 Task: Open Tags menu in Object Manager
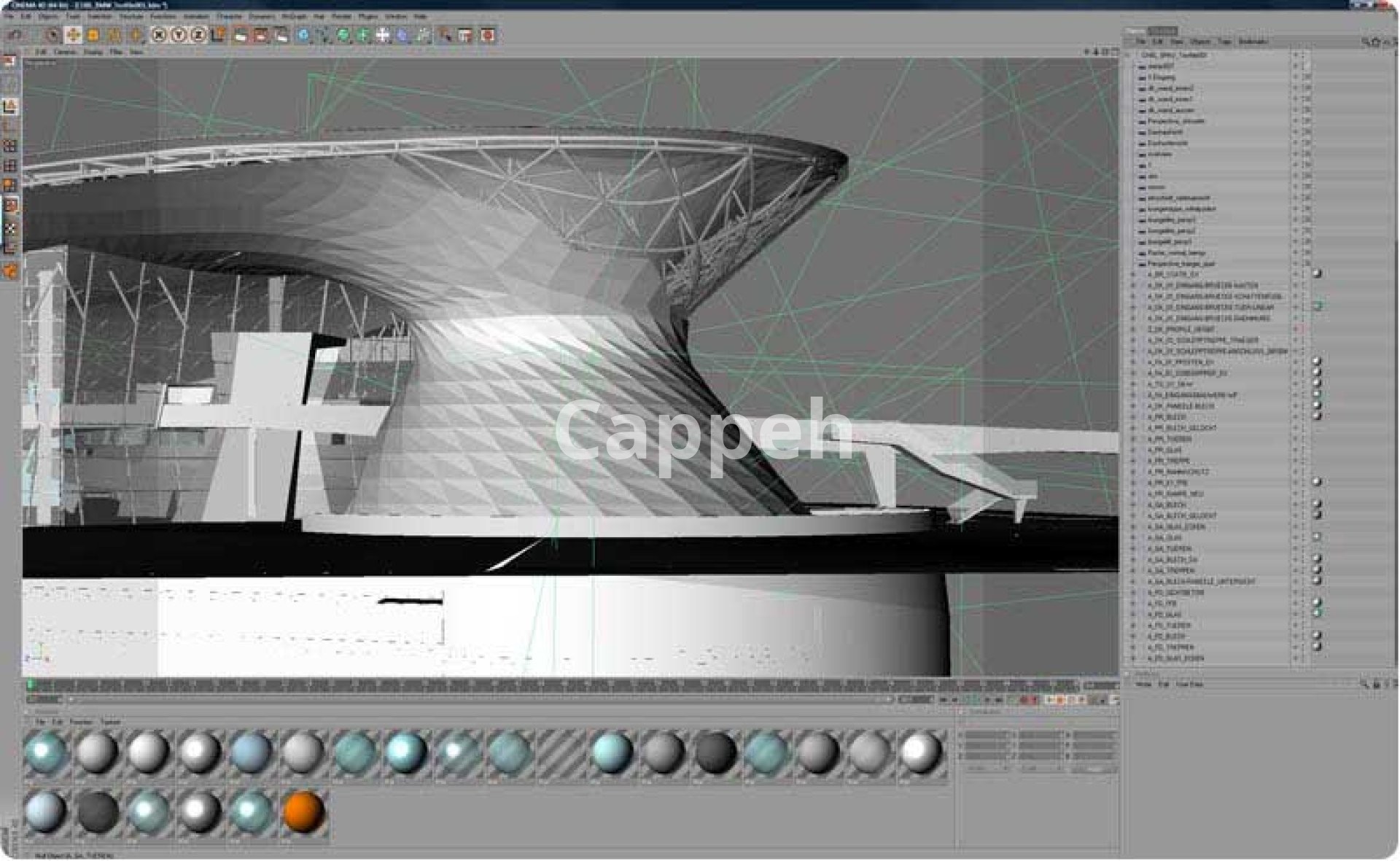[1224, 42]
